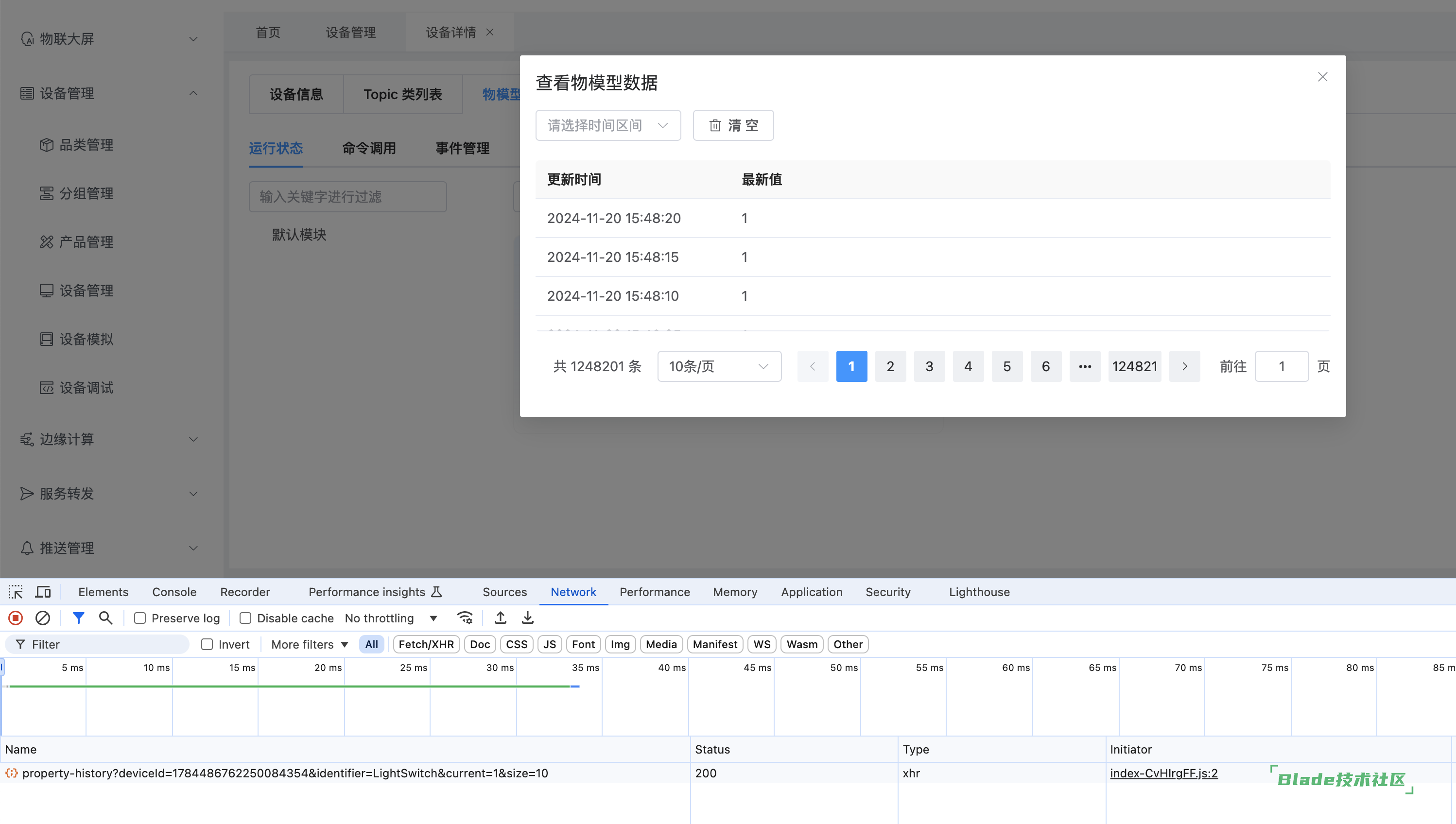Expand the 服务转发 menu chevron
The width and height of the screenshot is (1456, 824).
click(x=193, y=494)
